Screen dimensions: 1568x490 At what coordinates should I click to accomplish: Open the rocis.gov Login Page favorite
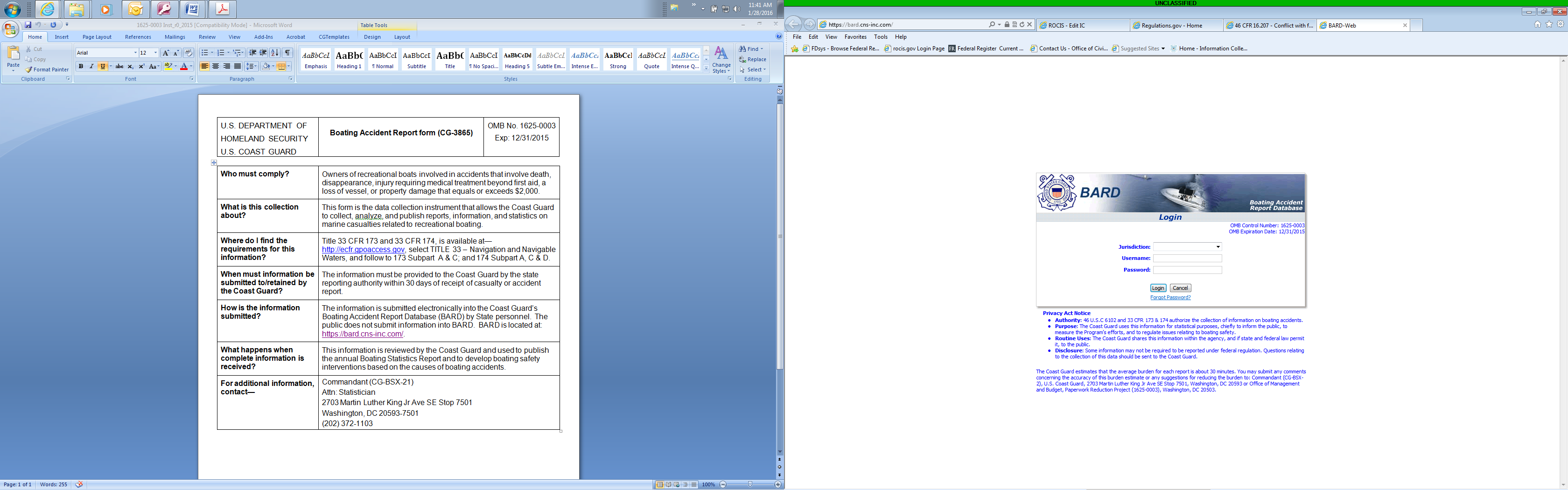914,49
